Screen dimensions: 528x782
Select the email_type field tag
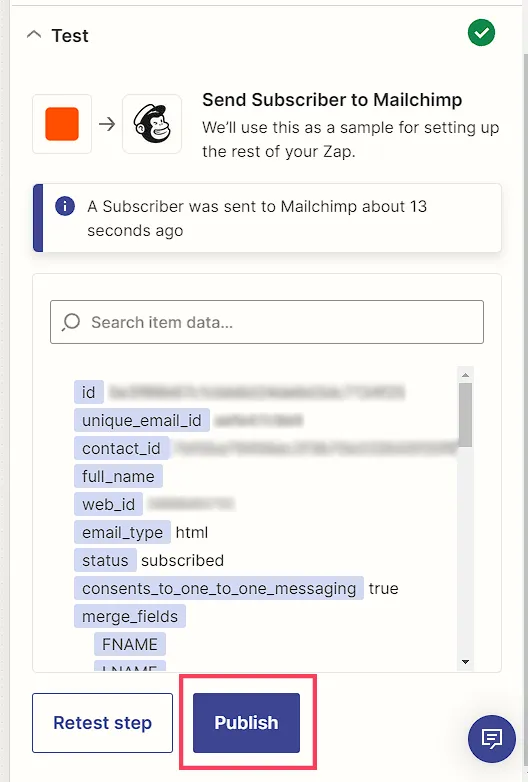(122, 532)
